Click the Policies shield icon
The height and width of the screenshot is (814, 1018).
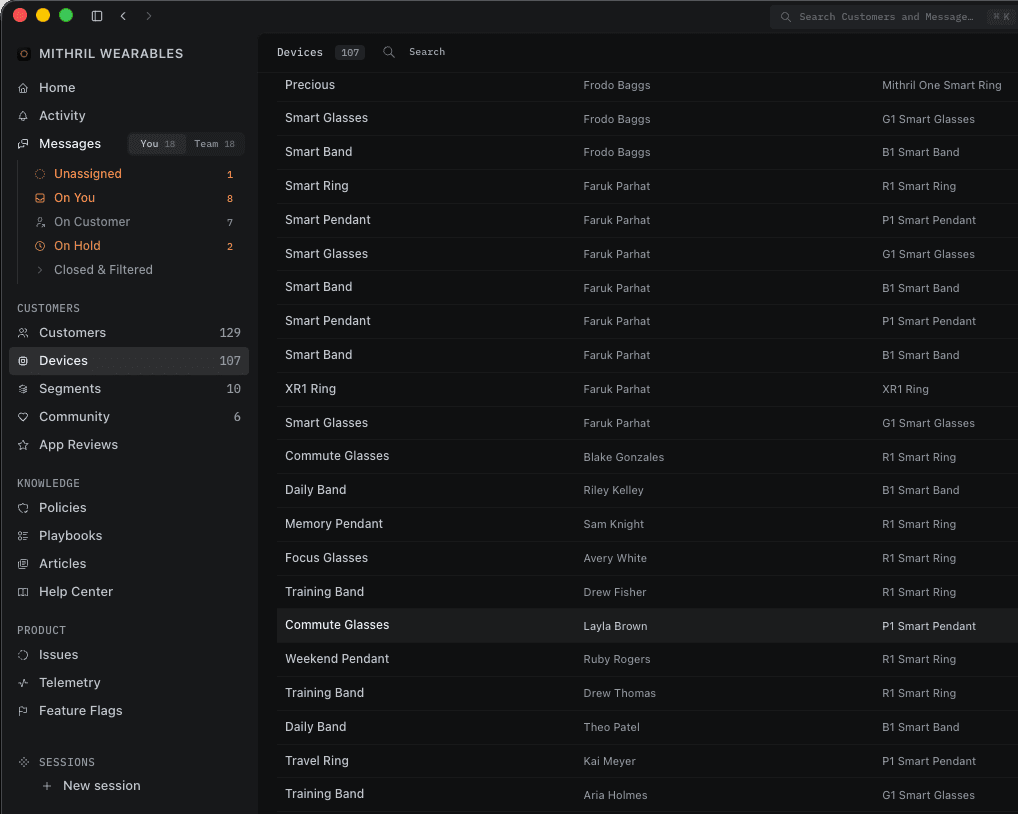click(23, 508)
